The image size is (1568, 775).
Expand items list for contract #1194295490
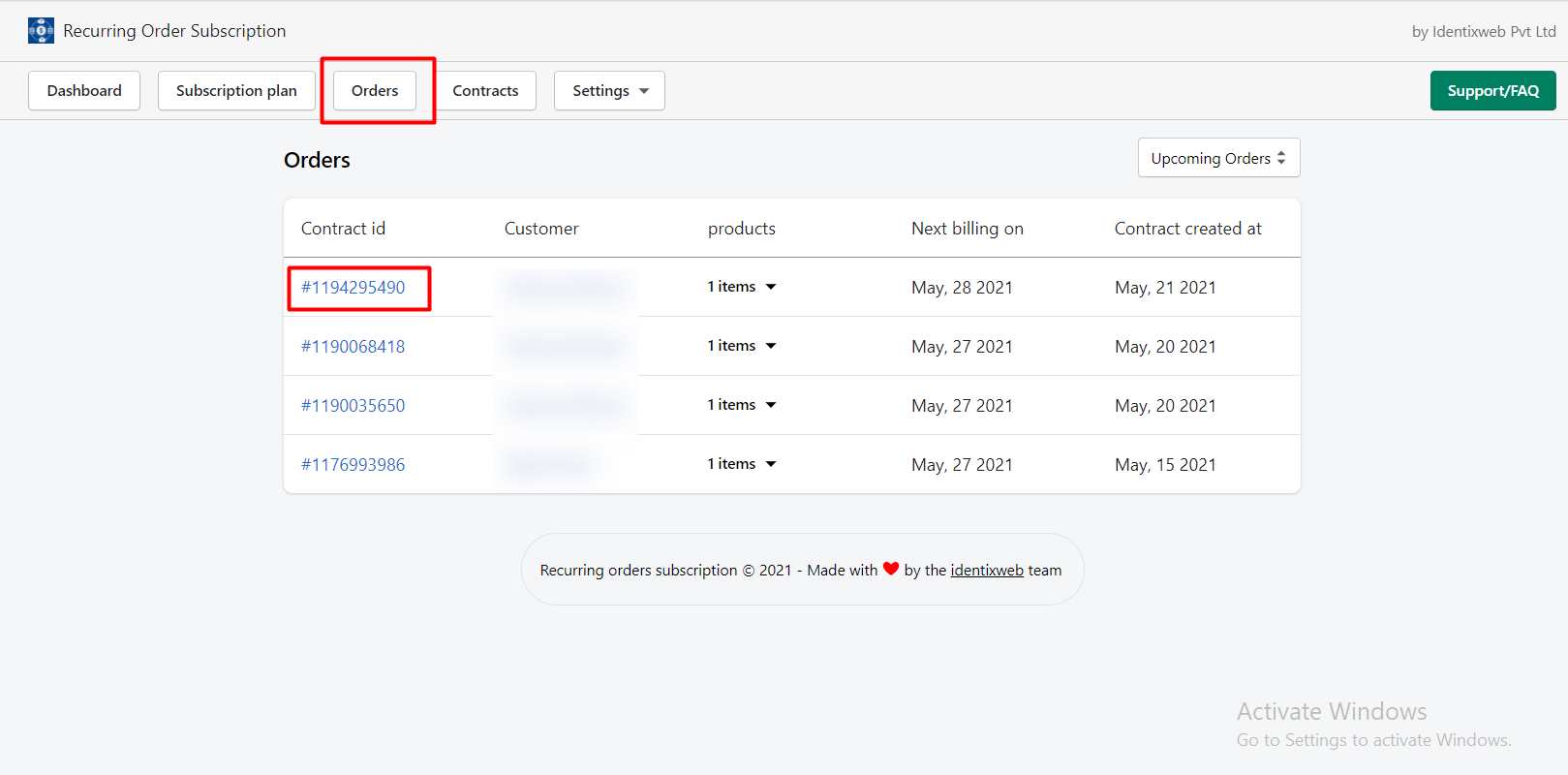(742, 287)
